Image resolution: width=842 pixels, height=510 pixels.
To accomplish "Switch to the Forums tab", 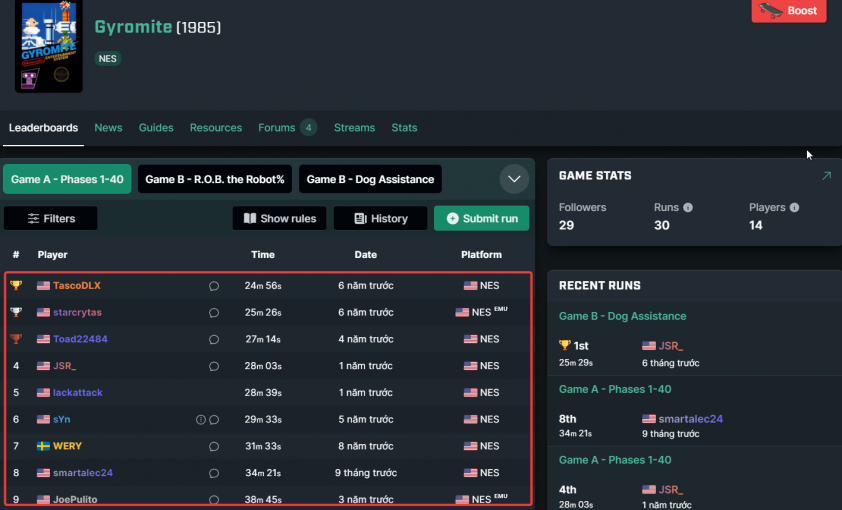I will pos(277,128).
